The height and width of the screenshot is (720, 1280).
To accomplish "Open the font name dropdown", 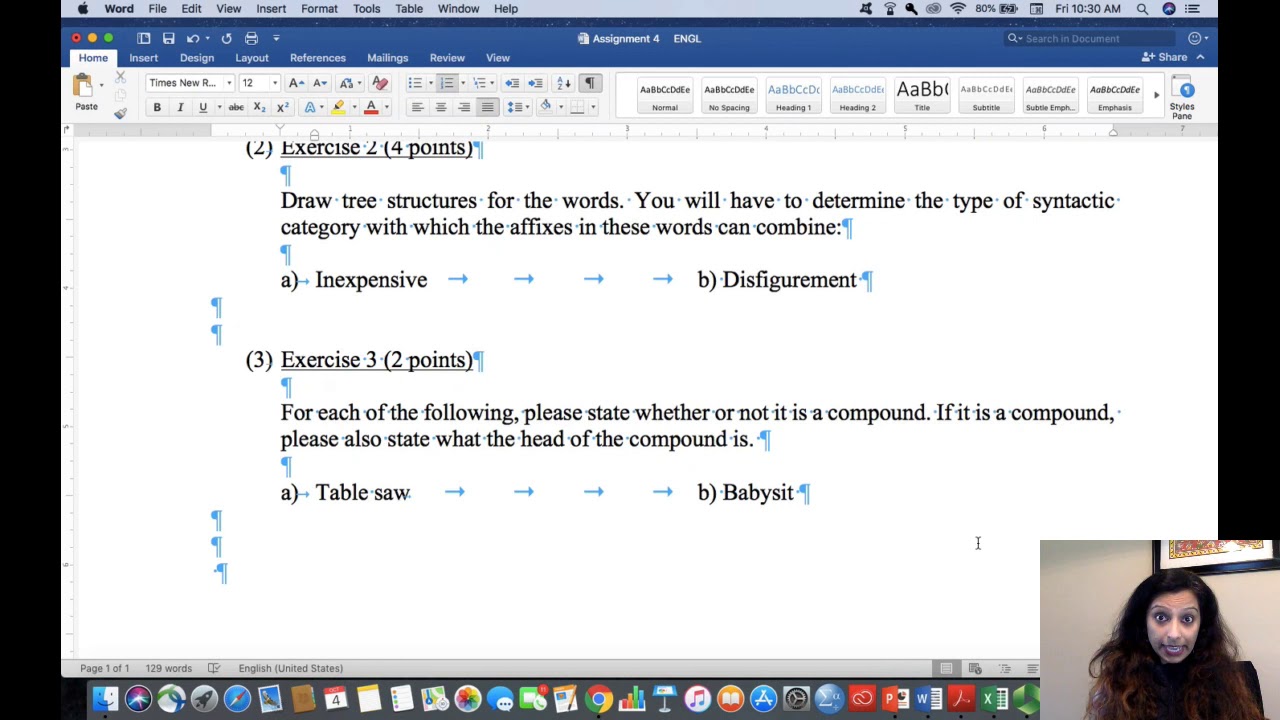I will [229, 83].
